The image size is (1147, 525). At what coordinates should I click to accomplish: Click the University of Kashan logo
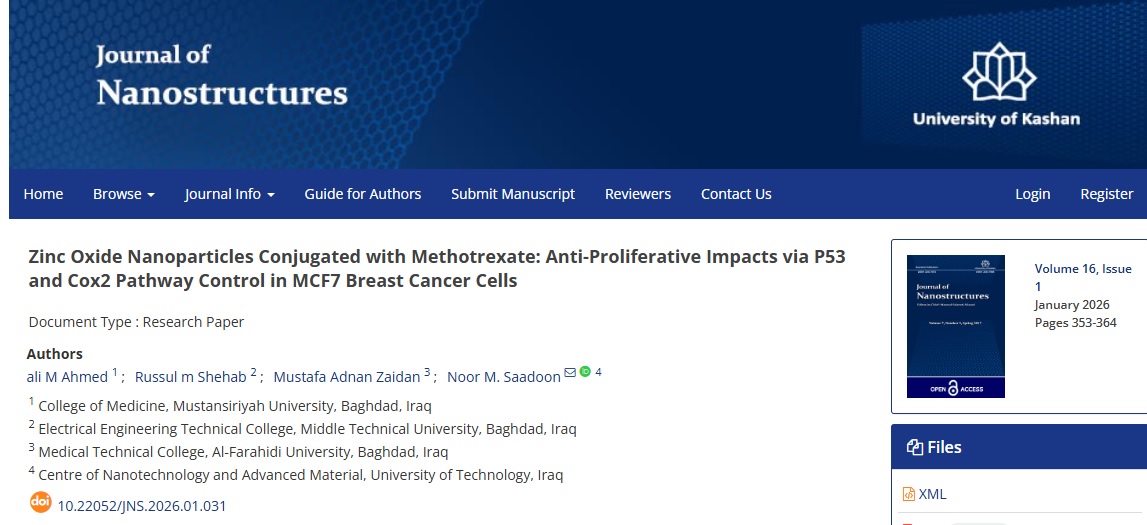point(996,85)
